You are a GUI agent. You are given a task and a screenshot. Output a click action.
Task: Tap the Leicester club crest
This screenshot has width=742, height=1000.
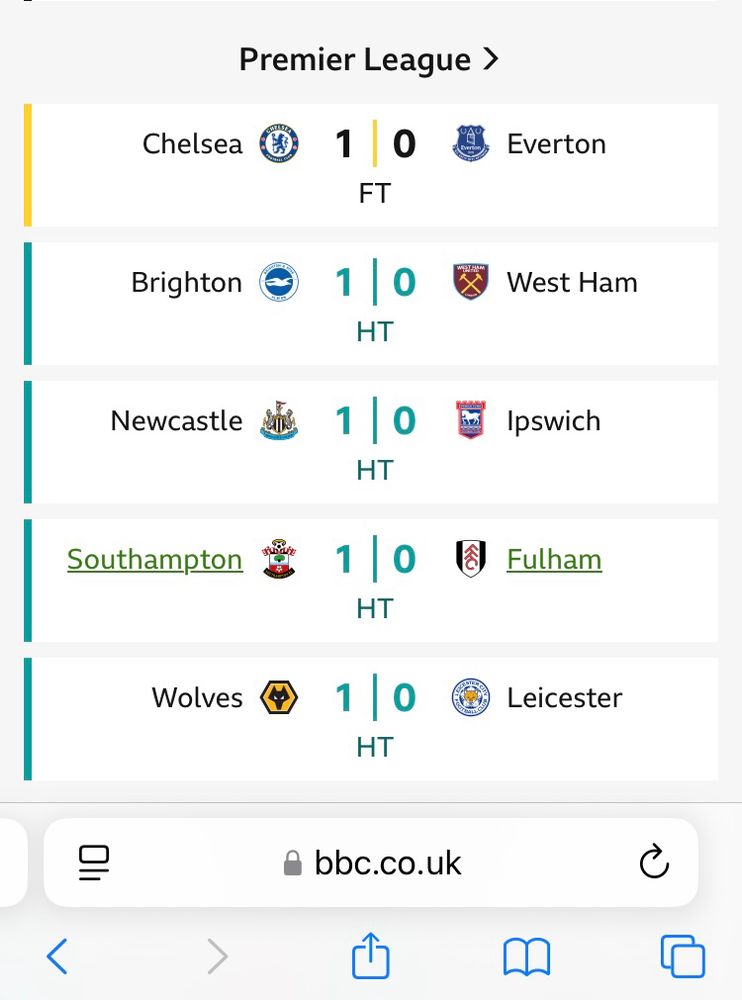[x=471, y=698]
